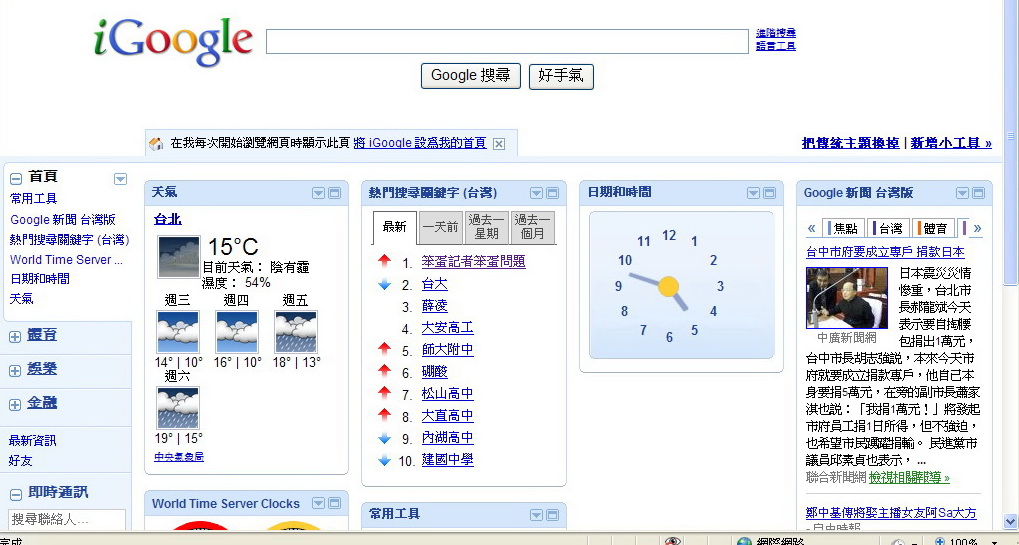Open 最新資訊 in the sidebar
1019x545 pixels.
[x=32, y=440]
